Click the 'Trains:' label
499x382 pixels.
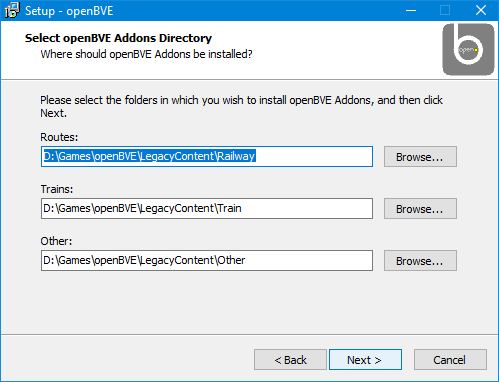coord(57,189)
